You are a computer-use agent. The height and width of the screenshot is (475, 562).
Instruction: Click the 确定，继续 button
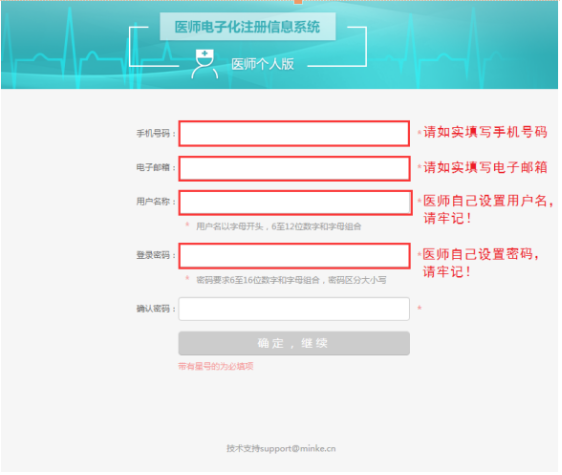point(294,343)
